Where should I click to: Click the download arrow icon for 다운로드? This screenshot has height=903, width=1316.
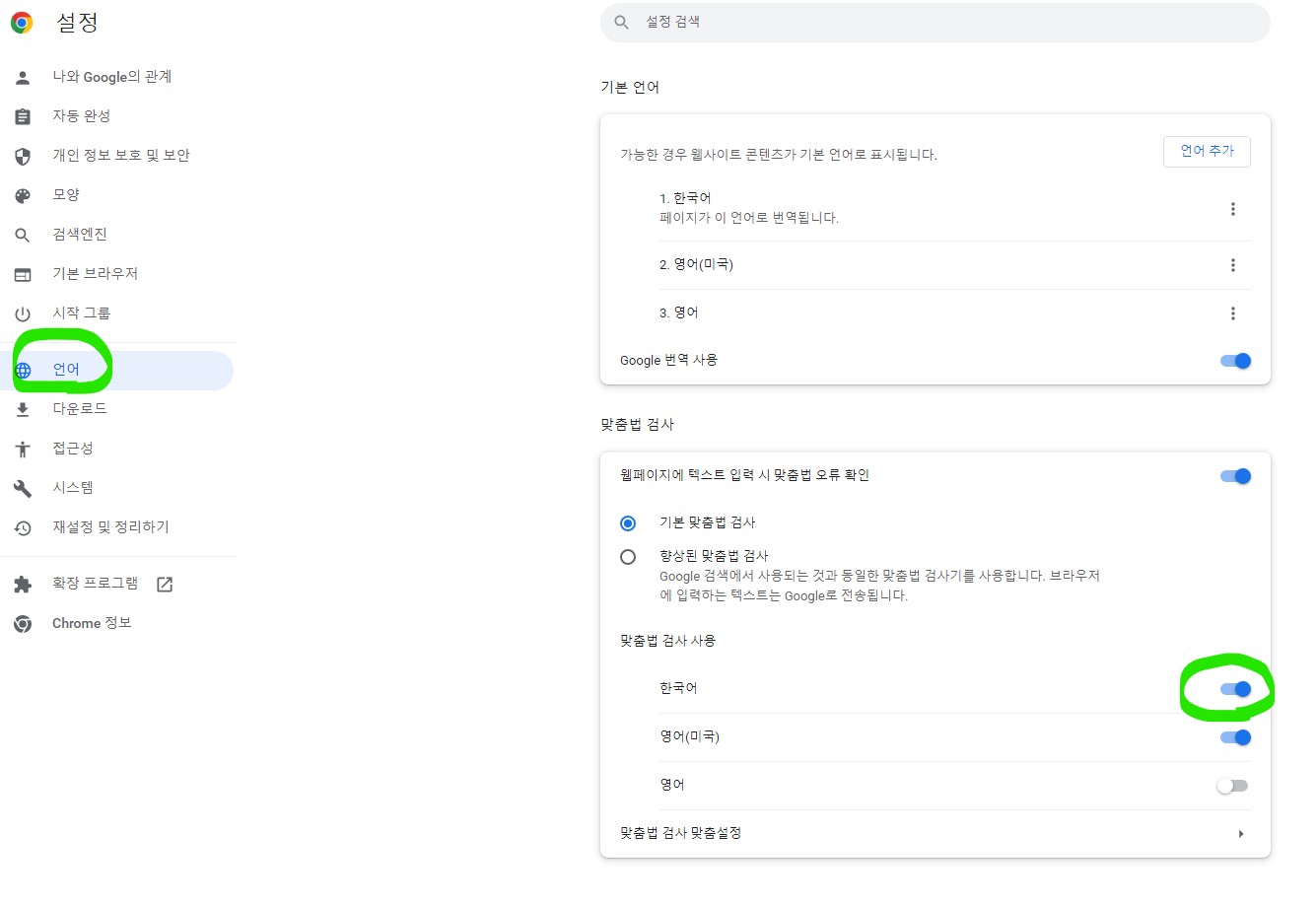click(x=23, y=409)
